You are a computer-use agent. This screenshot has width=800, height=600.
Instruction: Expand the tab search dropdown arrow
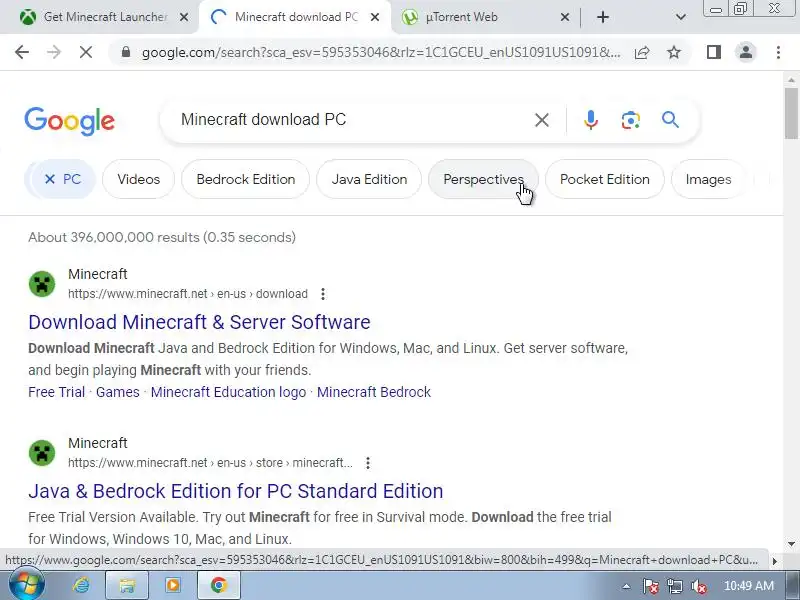tap(681, 17)
